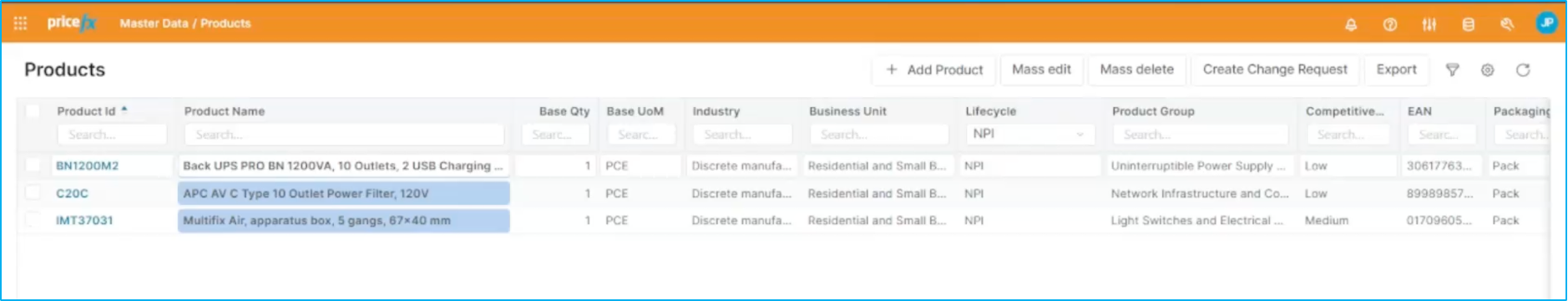Image resolution: width=1568 pixels, height=301 pixels.
Task: Focus the Competitive column search field
Action: (x=1348, y=135)
